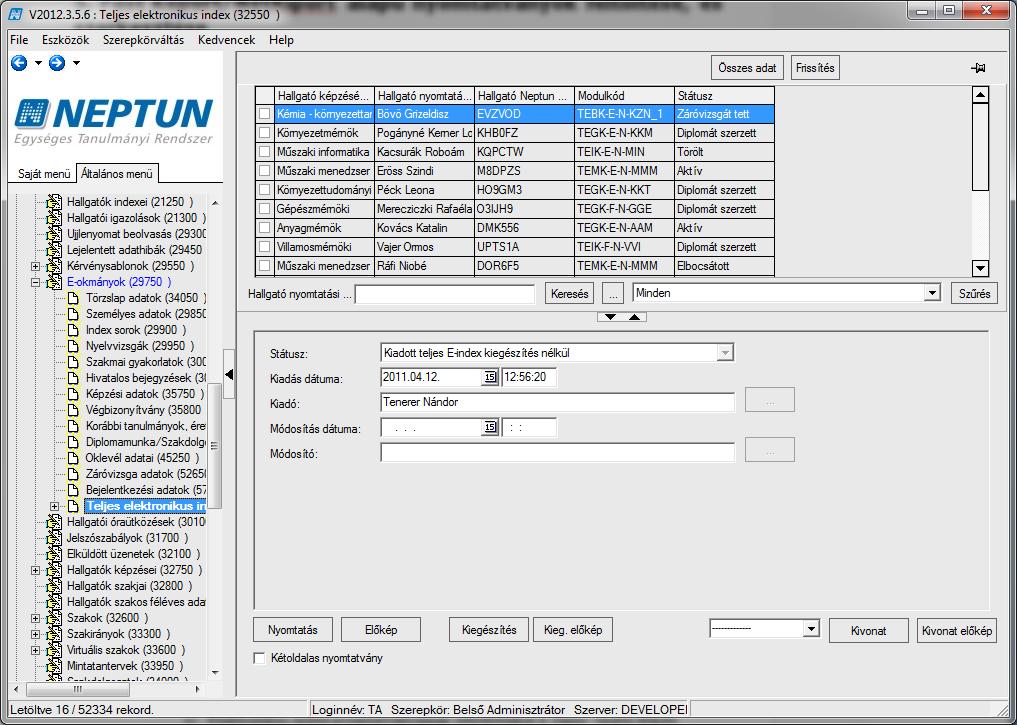Screen dimensions: 1017x725
Task: Click the left panel collapse arrow
Action: [228, 374]
